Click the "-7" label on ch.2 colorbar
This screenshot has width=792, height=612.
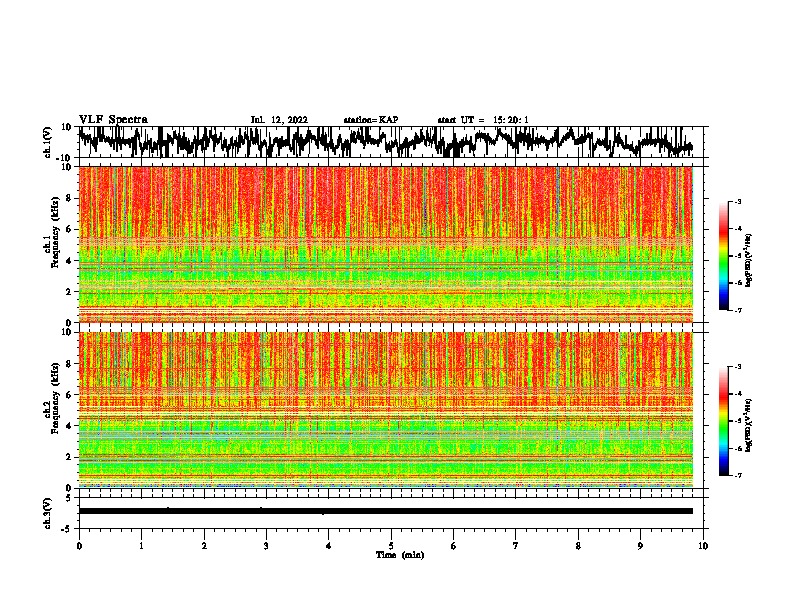tap(737, 476)
